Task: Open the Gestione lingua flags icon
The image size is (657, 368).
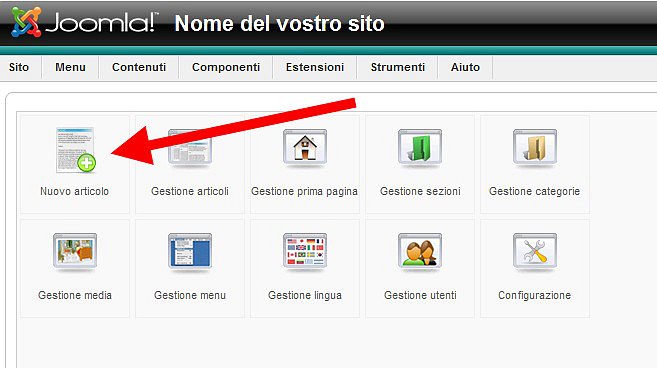Action: [305, 251]
